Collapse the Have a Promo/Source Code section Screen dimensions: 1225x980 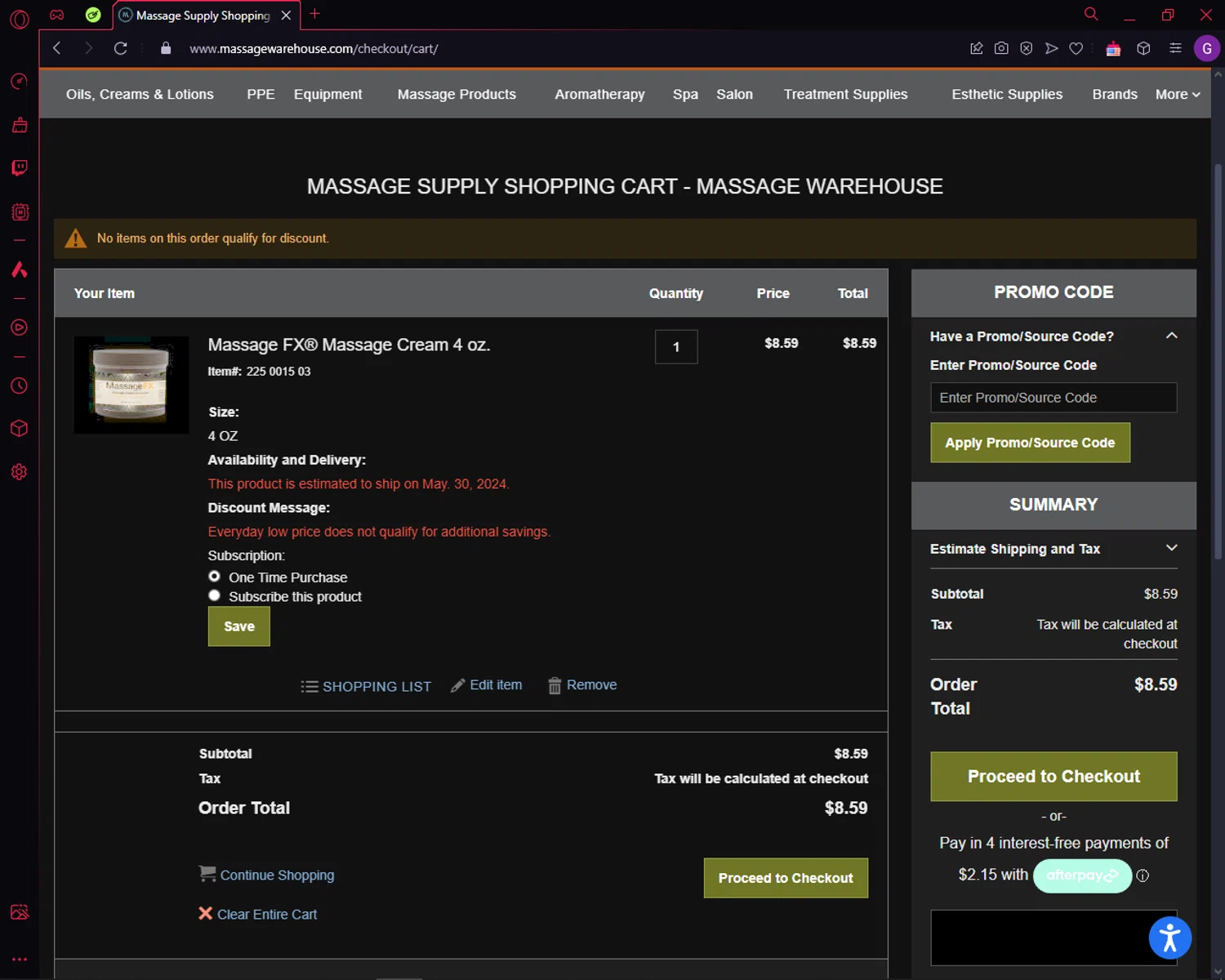[1171, 336]
